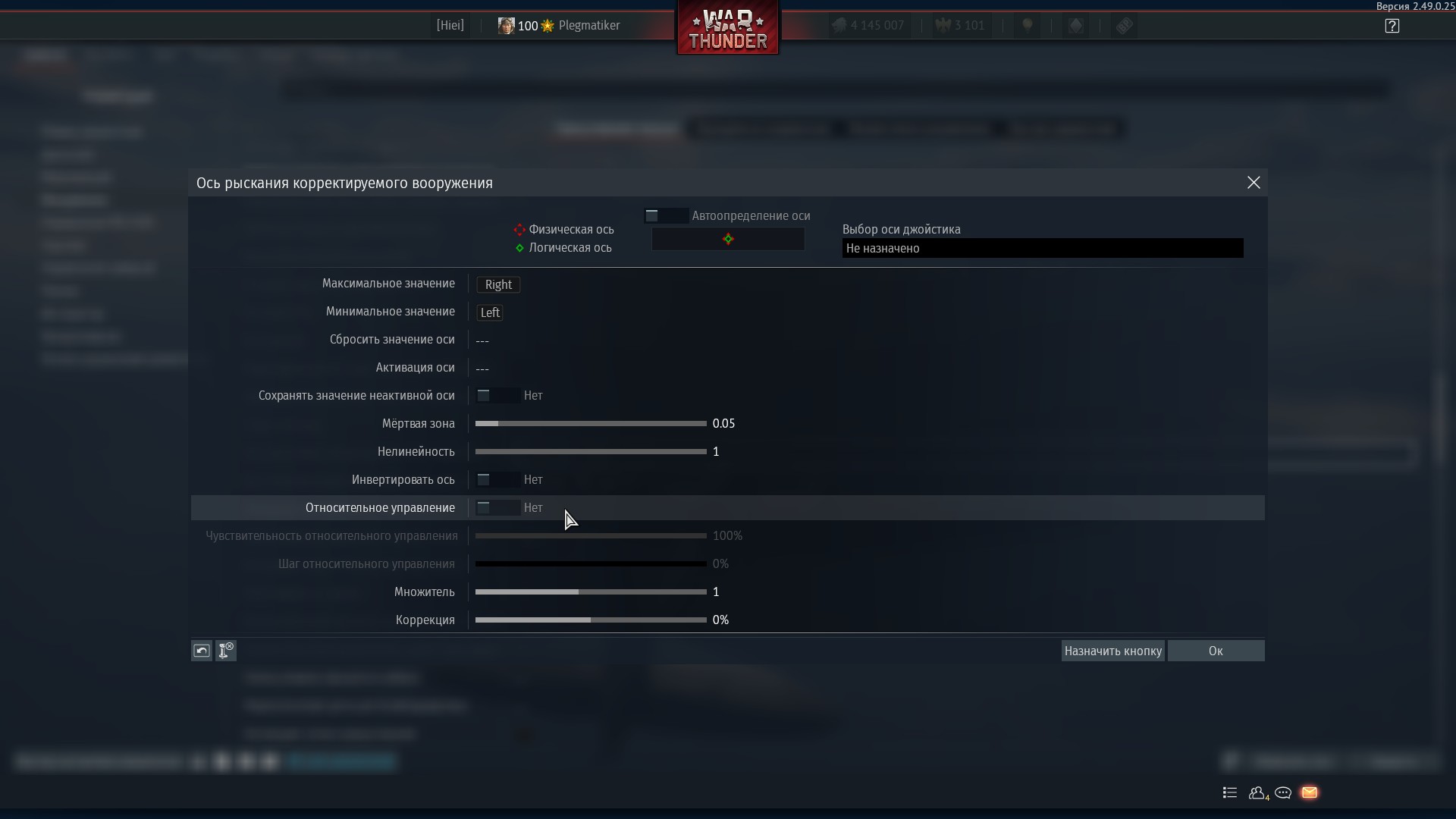Open the mail envelope icon
This screenshot has height=819, width=1456.
1309,792
